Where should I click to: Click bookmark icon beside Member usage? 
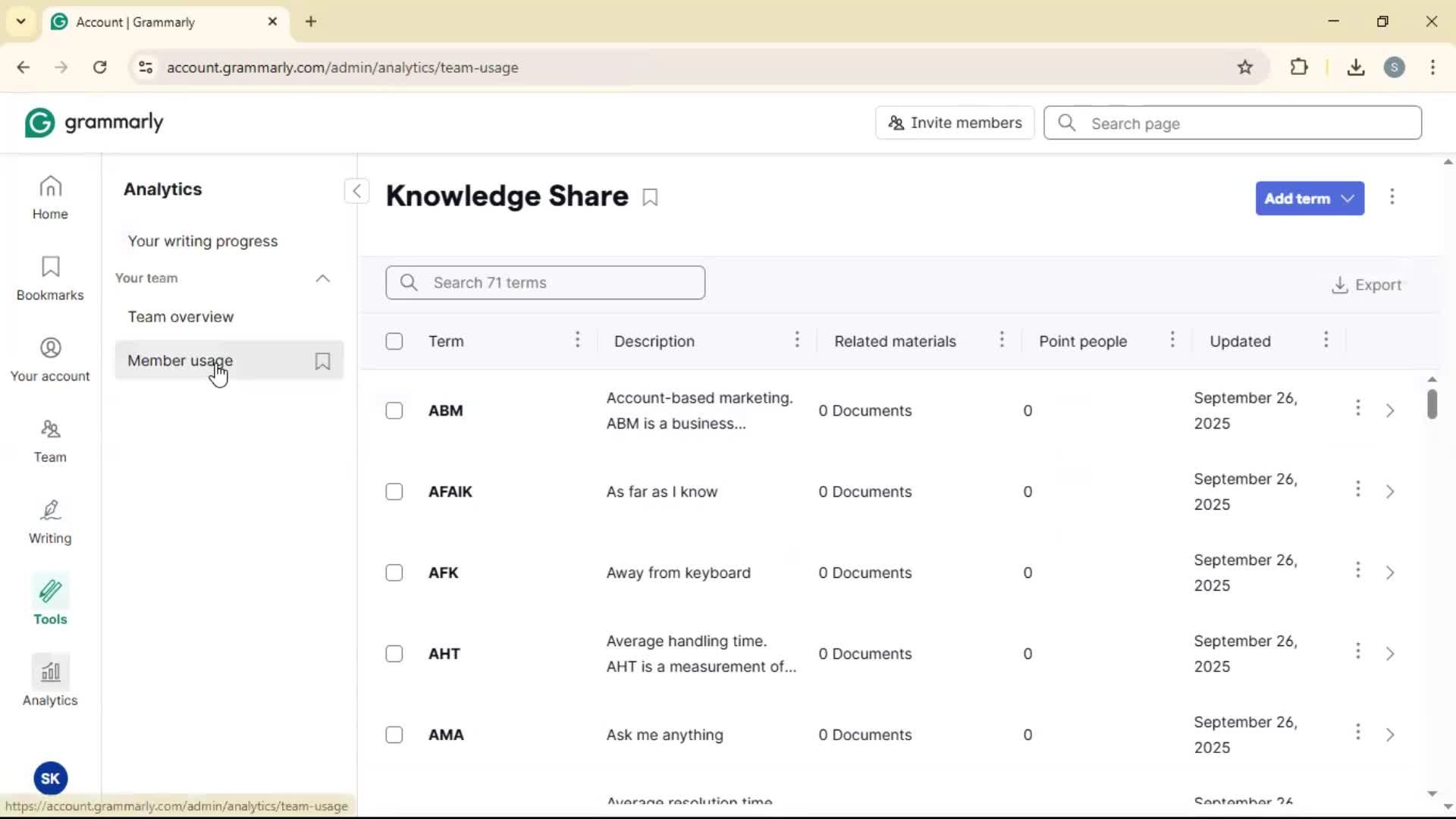pos(322,361)
